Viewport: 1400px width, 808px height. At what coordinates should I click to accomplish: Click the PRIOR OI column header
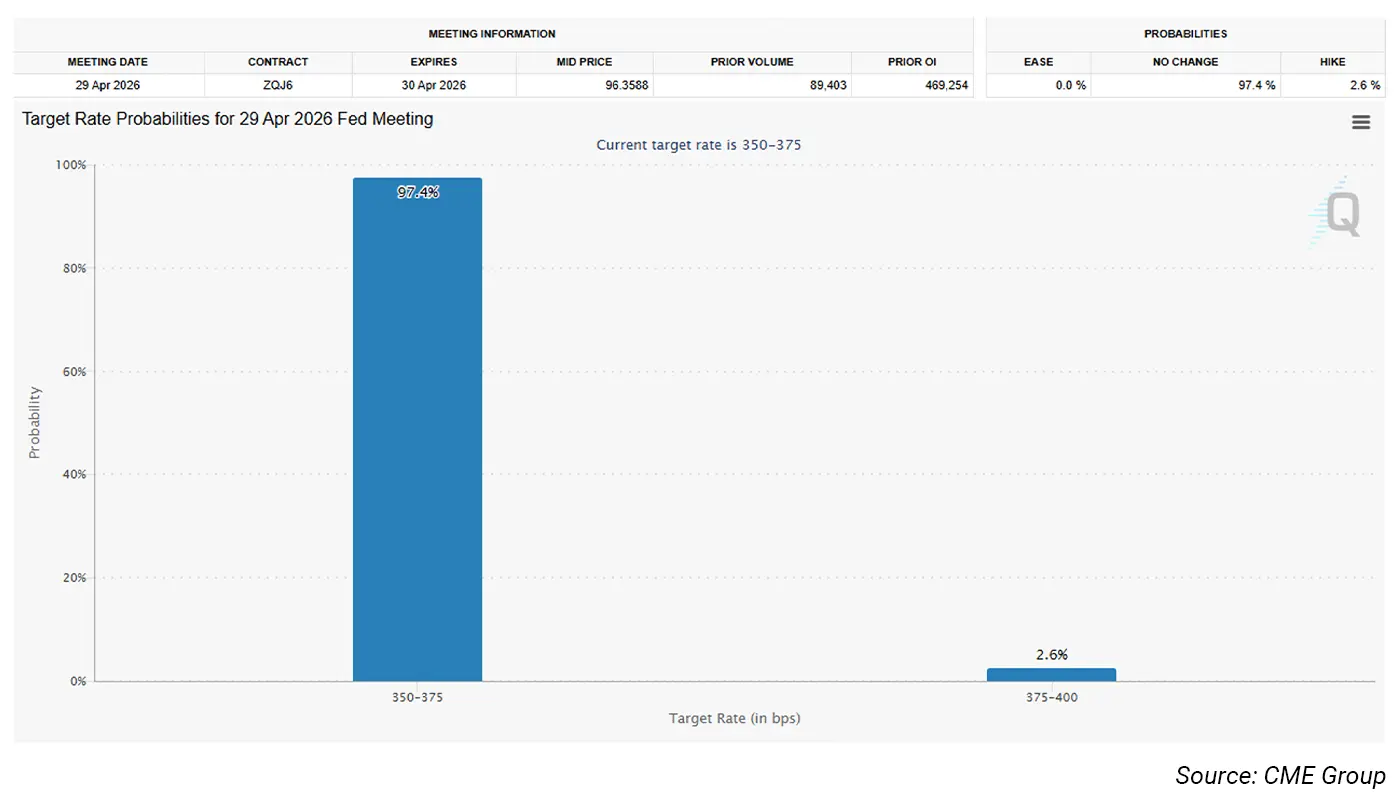point(912,62)
